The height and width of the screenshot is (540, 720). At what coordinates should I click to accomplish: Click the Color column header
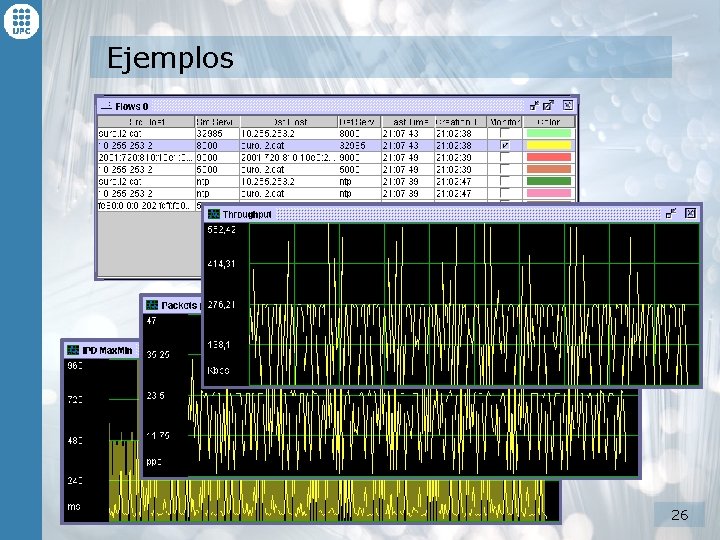pyautogui.click(x=549, y=122)
